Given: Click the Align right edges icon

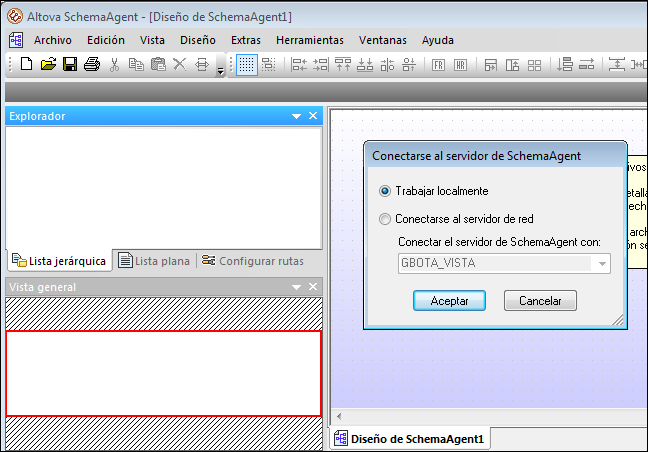Looking at the screenshot, I should pos(320,64).
